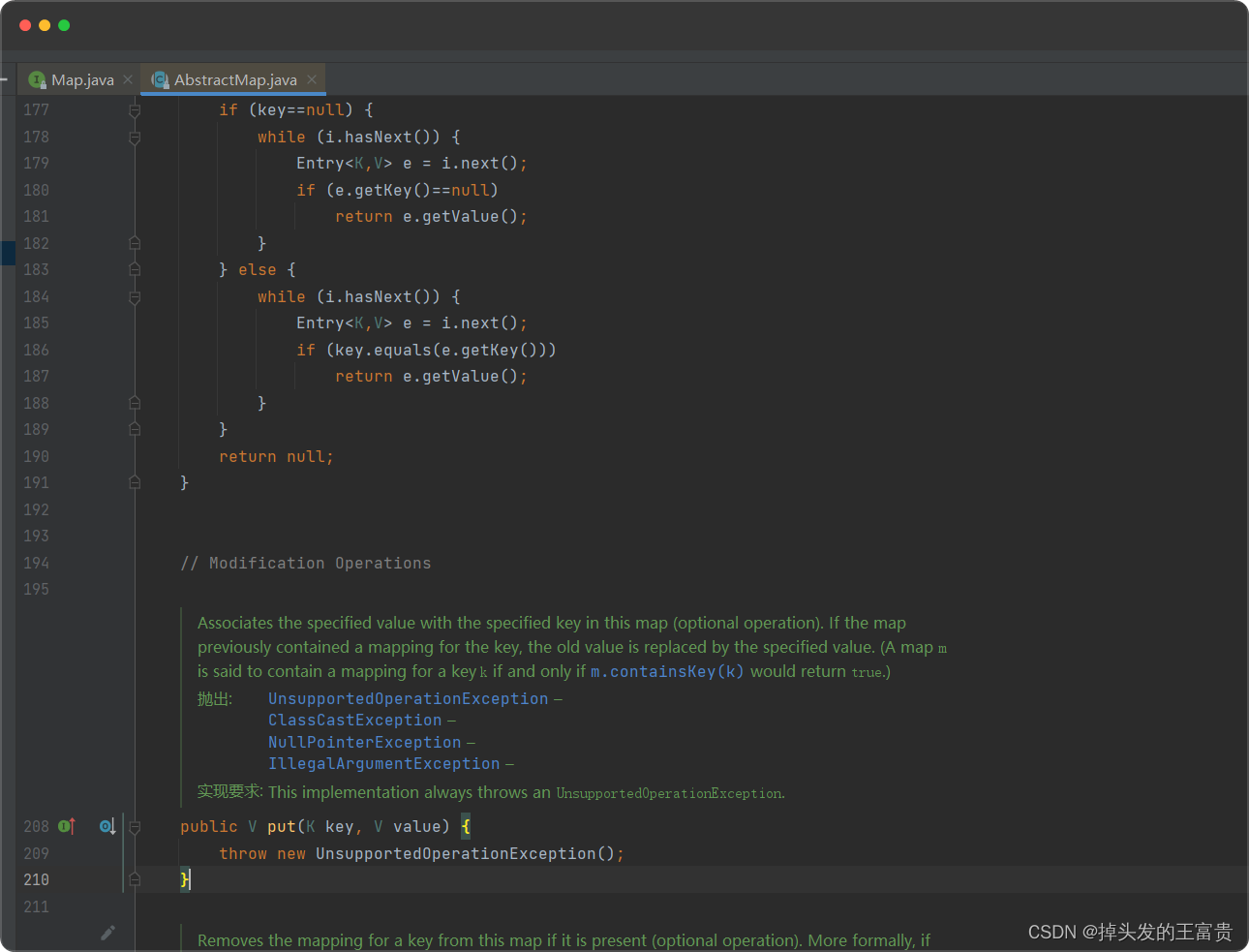Collapse the if block at line 177
Viewport: 1249px width, 952px height.
(135, 110)
